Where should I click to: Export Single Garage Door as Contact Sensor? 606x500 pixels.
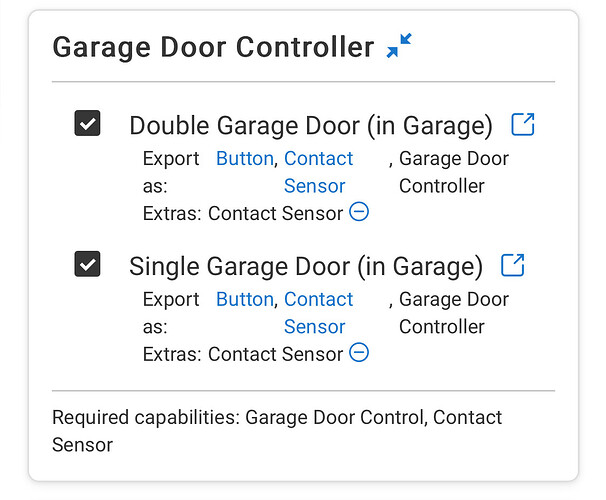pyautogui.click(x=319, y=313)
